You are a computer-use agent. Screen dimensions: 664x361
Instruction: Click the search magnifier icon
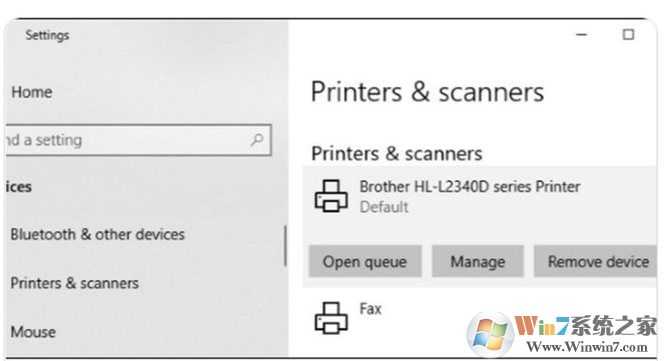coord(257,139)
